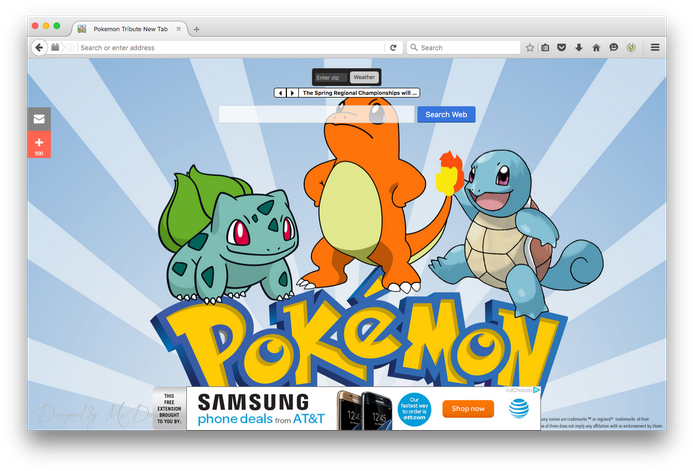Click Shop now in the Samsung ad
Viewport: 693px width, 471px height.
[468, 409]
